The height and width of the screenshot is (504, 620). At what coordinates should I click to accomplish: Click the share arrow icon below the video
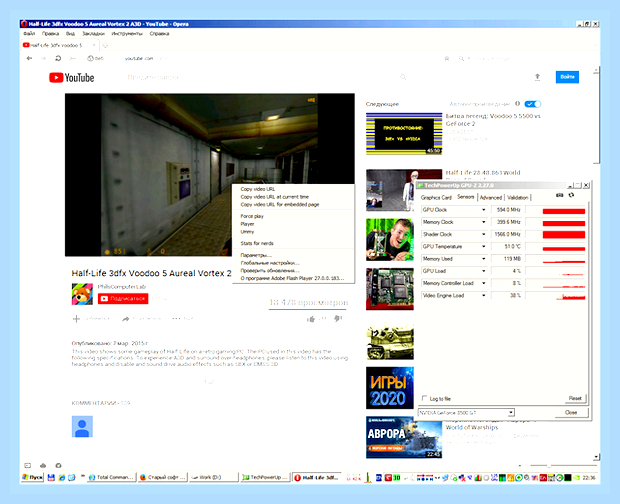(x=125, y=319)
